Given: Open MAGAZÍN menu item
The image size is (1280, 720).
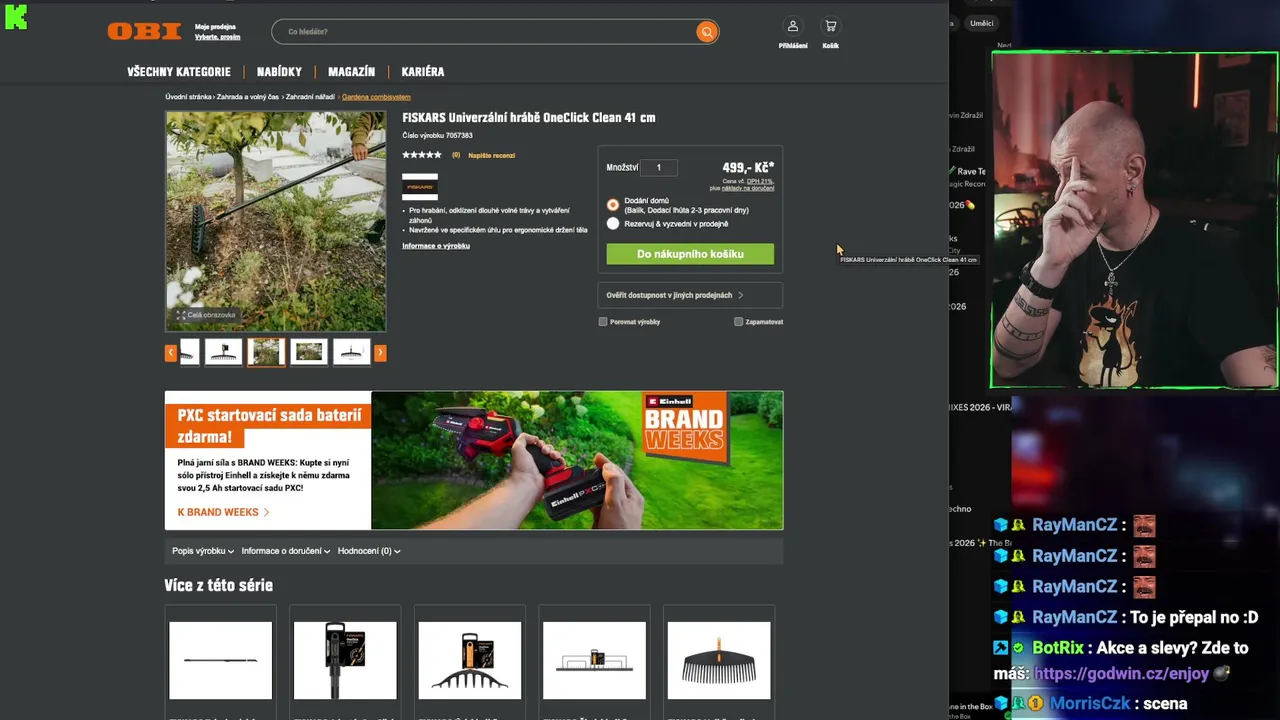Looking at the screenshot, I should click(x=351, y=72).
